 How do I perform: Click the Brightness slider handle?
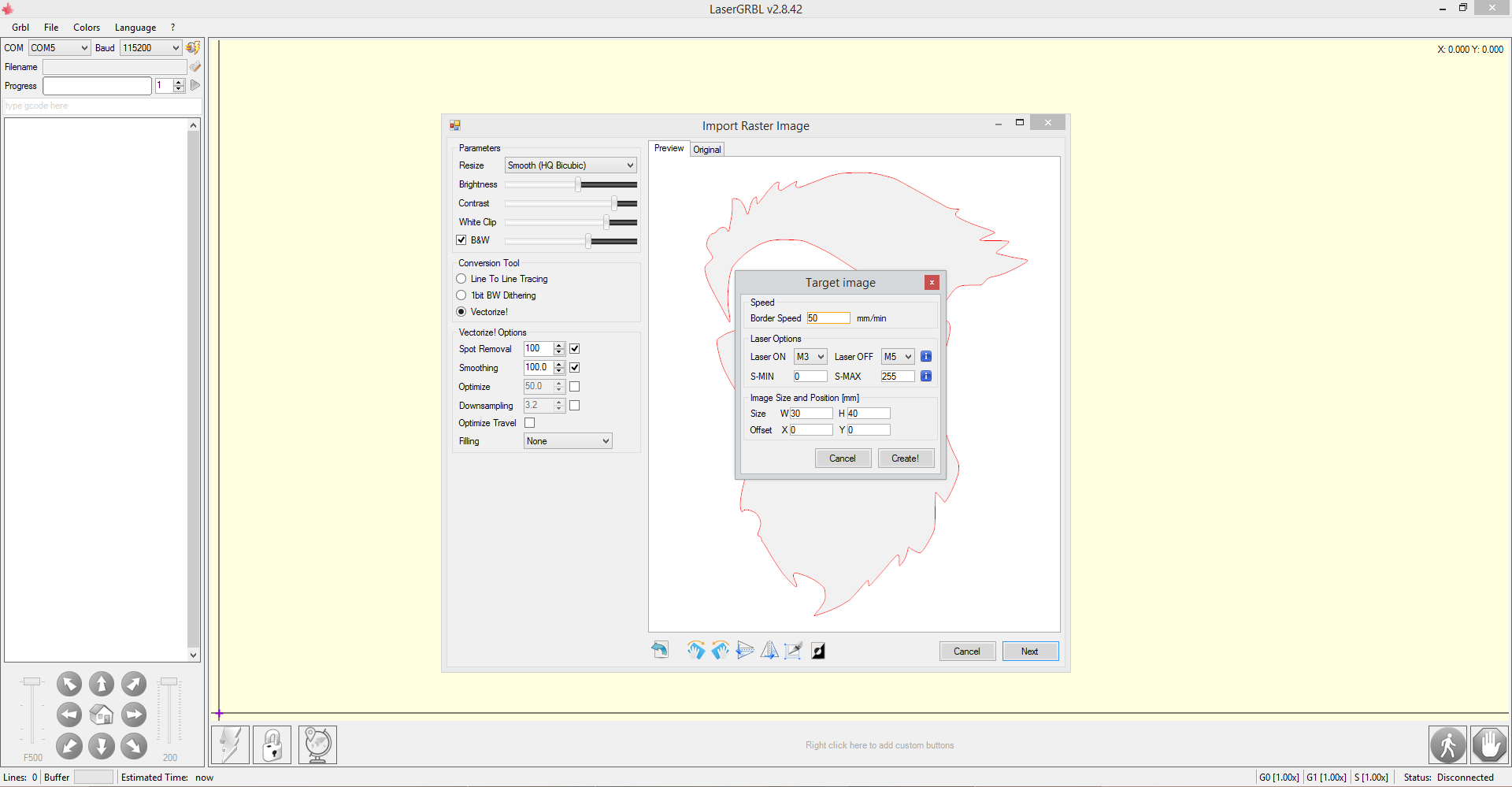(x=578, y=184)
